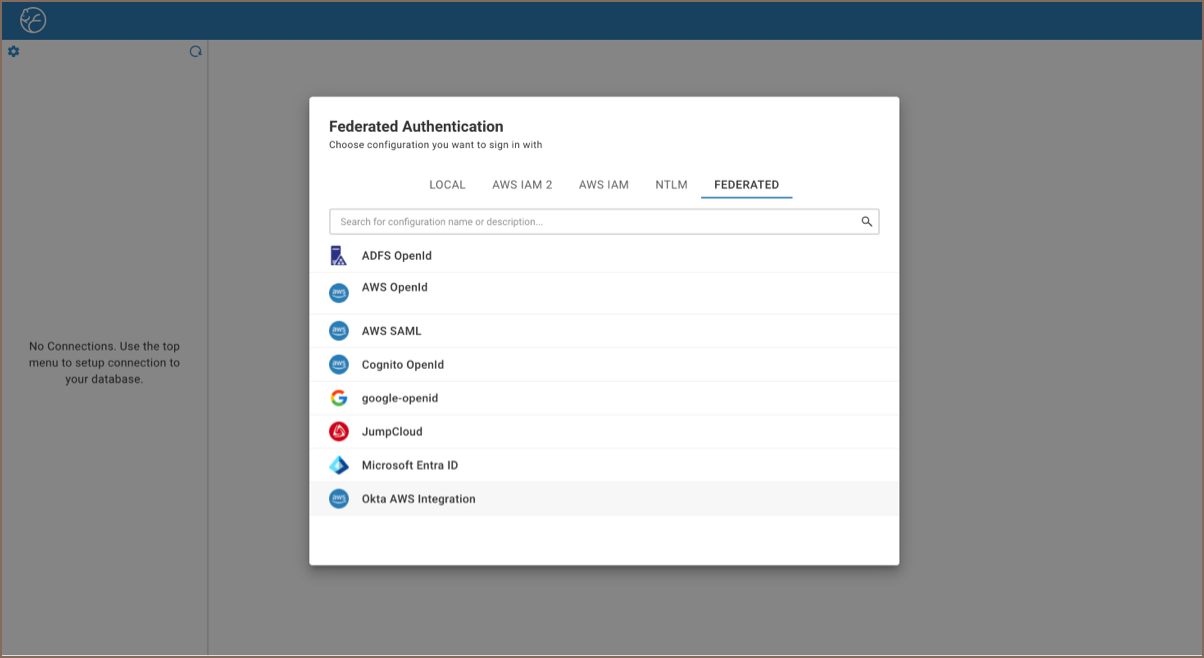Click the Google logo icon

(339, 398)
